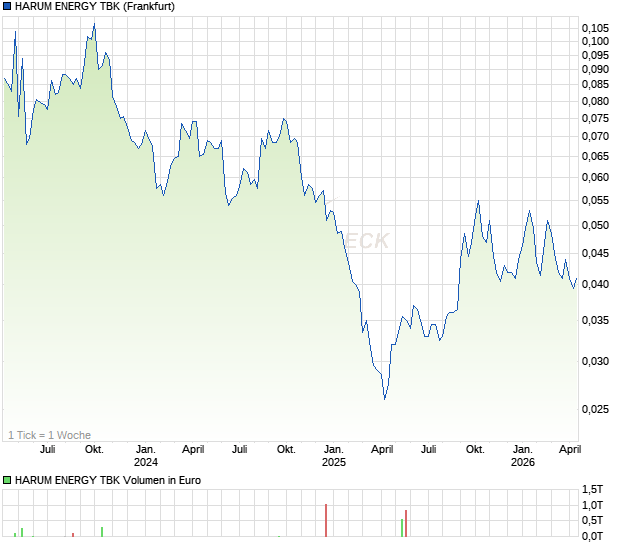This screenshot has width=620, height=546.
Task: Click the volume axis label '1,5T'
Action: (592, 489)
